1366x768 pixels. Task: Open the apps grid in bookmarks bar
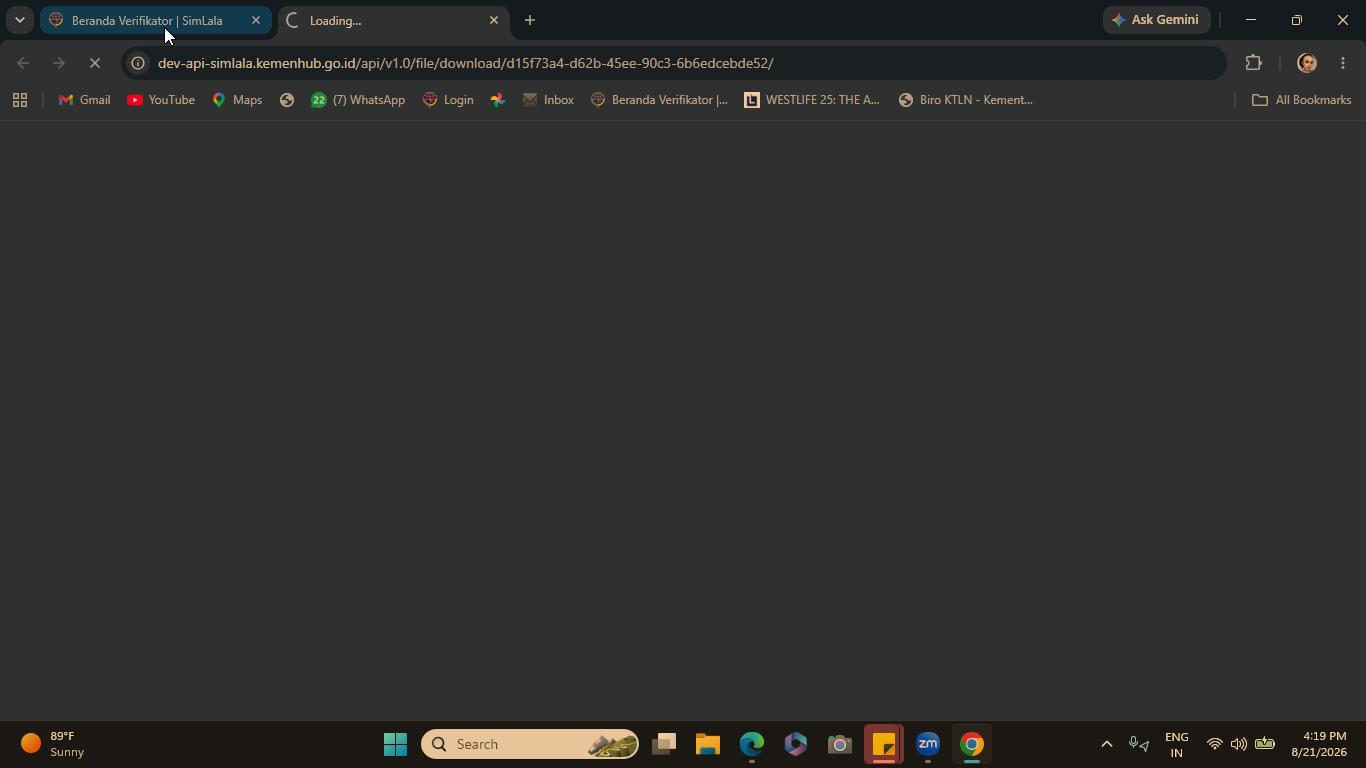pyautogui.click(x=19, y=100)
